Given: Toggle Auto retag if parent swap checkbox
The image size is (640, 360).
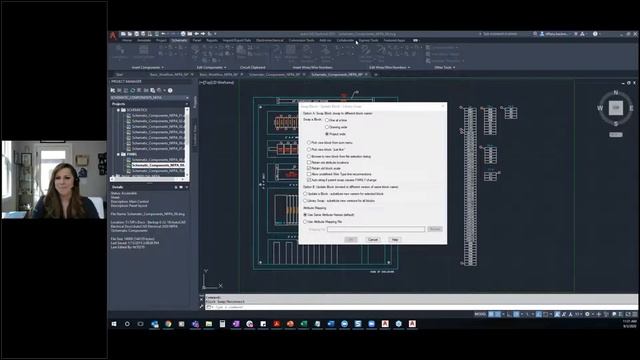Looking at the screenshot, I should (309, 180).
